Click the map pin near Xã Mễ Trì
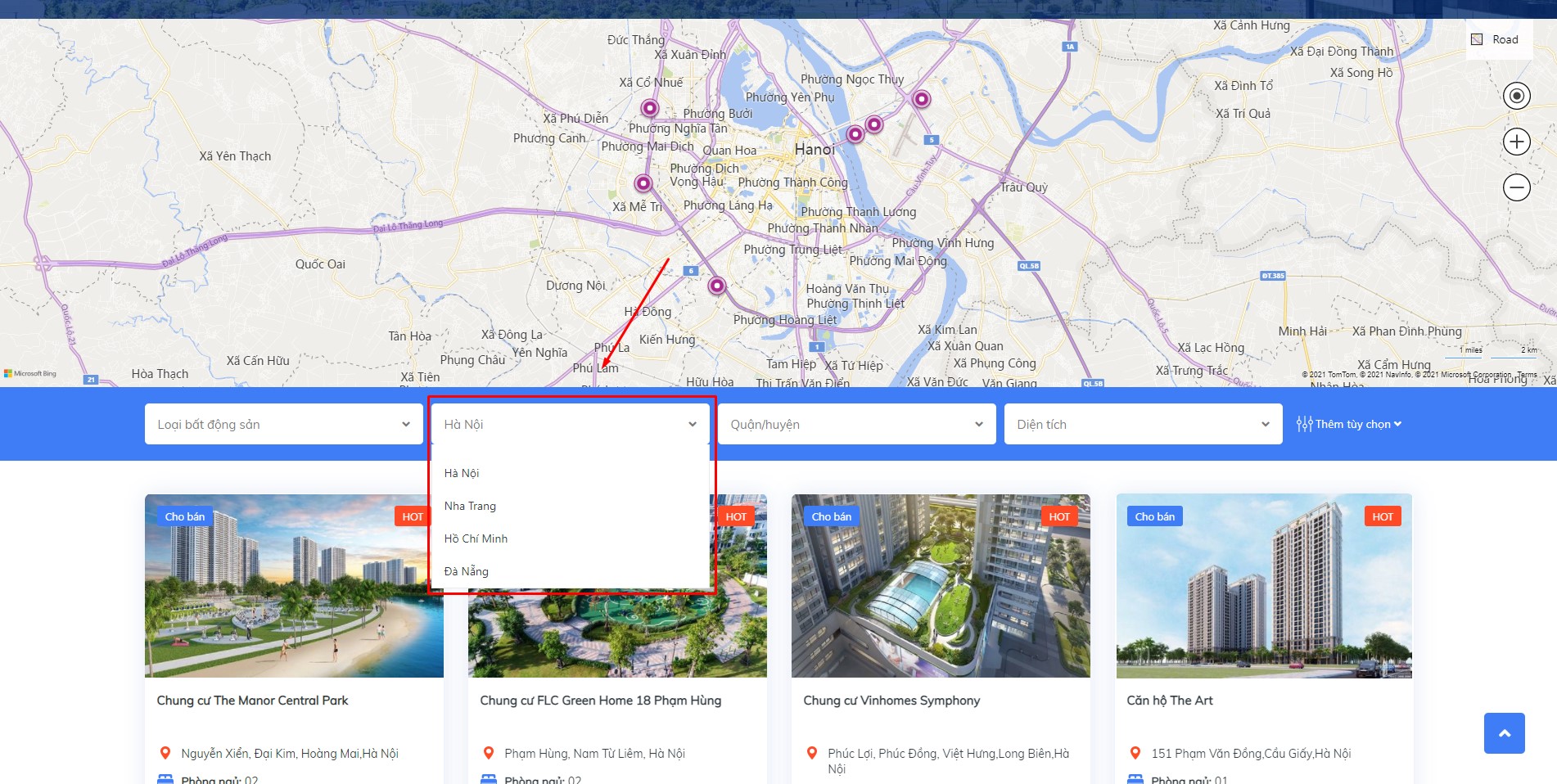 [x=643, y=183]
